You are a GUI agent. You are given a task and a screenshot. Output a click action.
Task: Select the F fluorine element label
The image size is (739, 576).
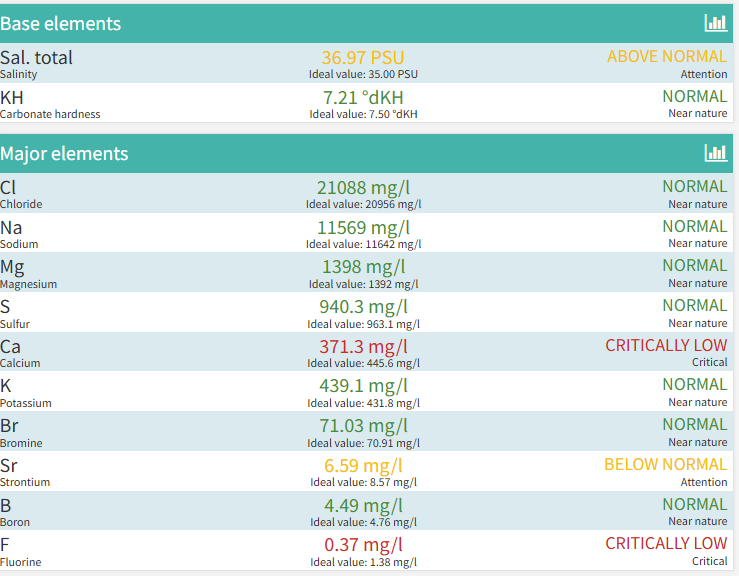[x=5, y=545]
